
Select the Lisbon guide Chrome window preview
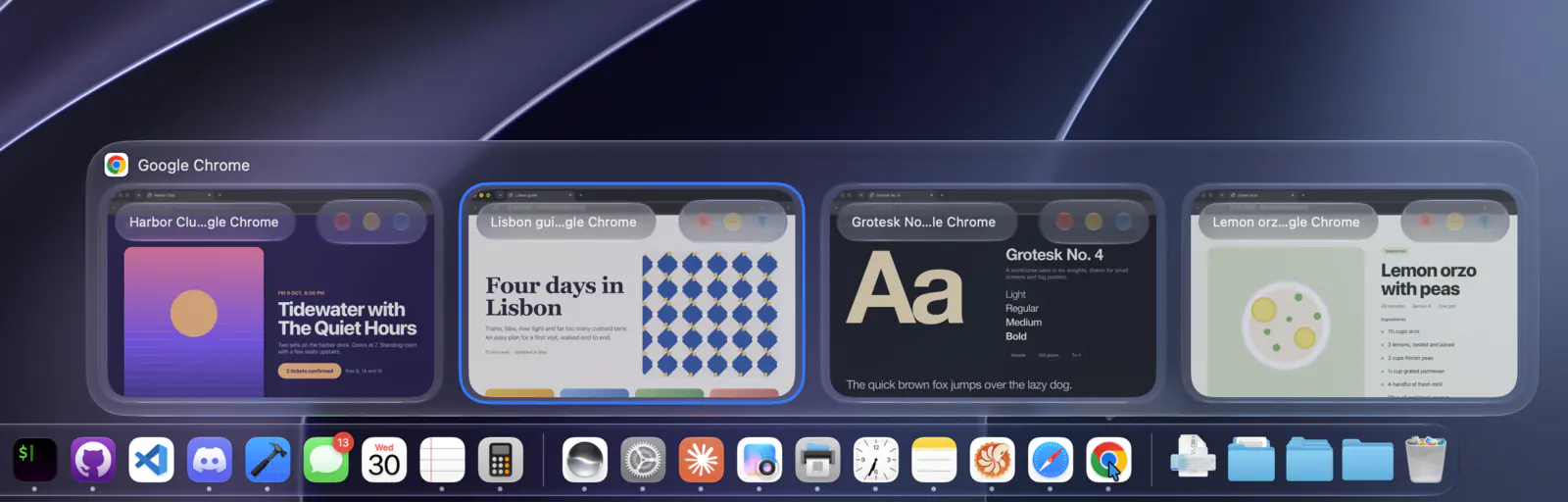pos(632,293)
